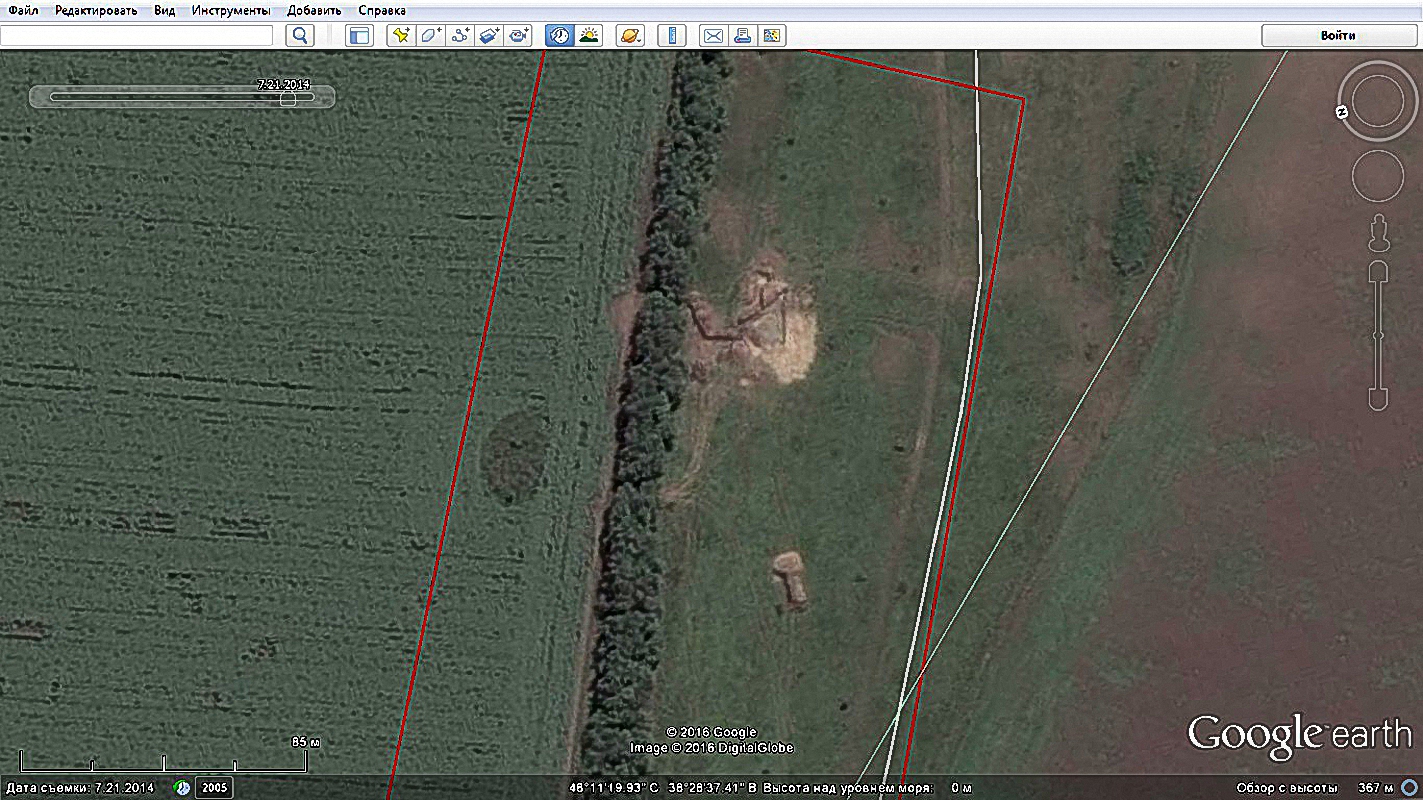This screenshot has width=1423, height=800.
Task: Click the compass north N marker
Action: (1343, 112)
